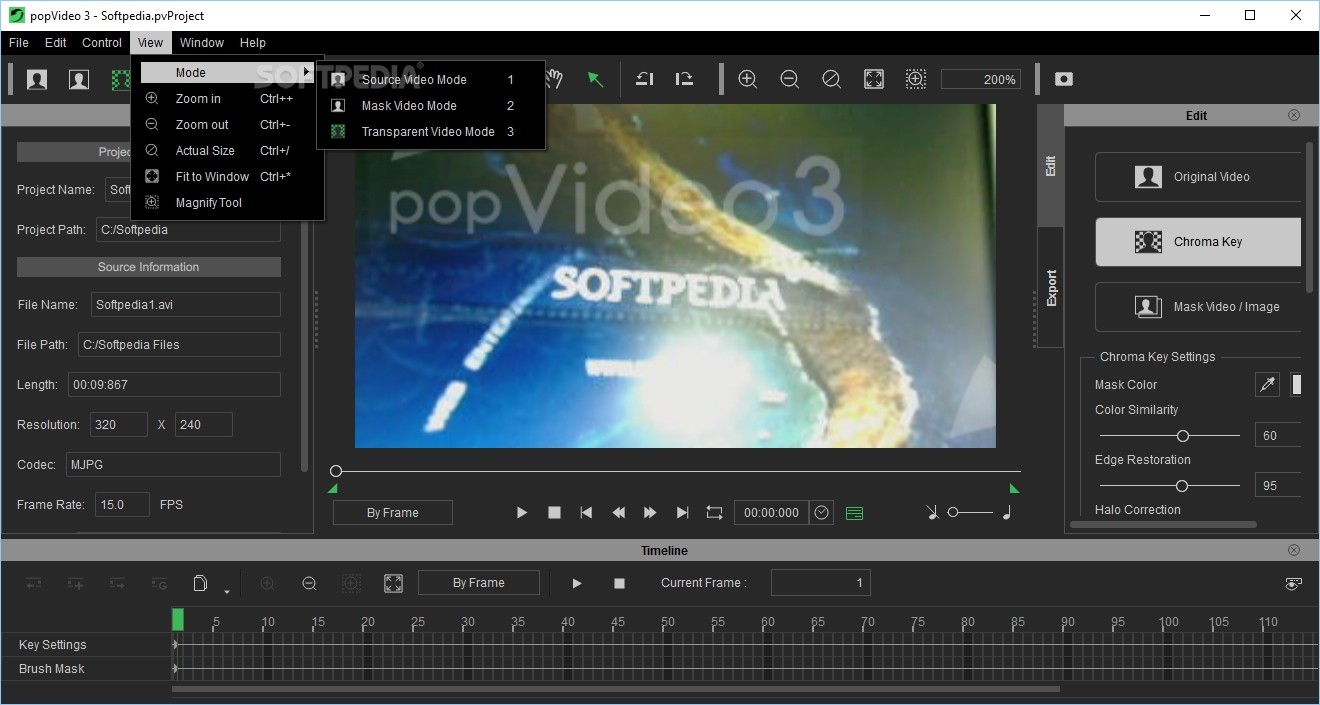Toggle loop playback
The image size is (1320, 705).
click(x=714, y=513)
